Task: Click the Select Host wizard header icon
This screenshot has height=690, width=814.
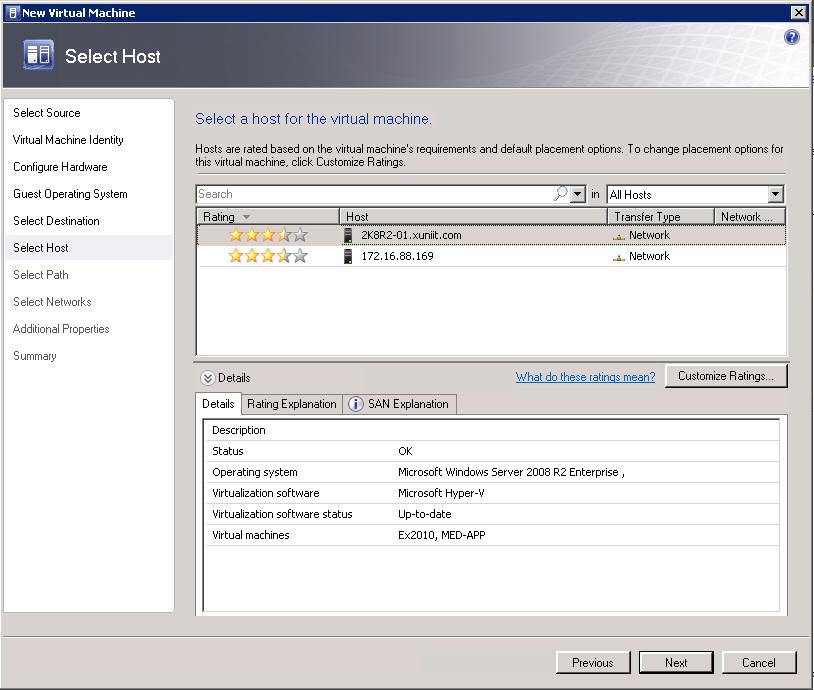Action: pyautogui.click(x=38, y=55)
